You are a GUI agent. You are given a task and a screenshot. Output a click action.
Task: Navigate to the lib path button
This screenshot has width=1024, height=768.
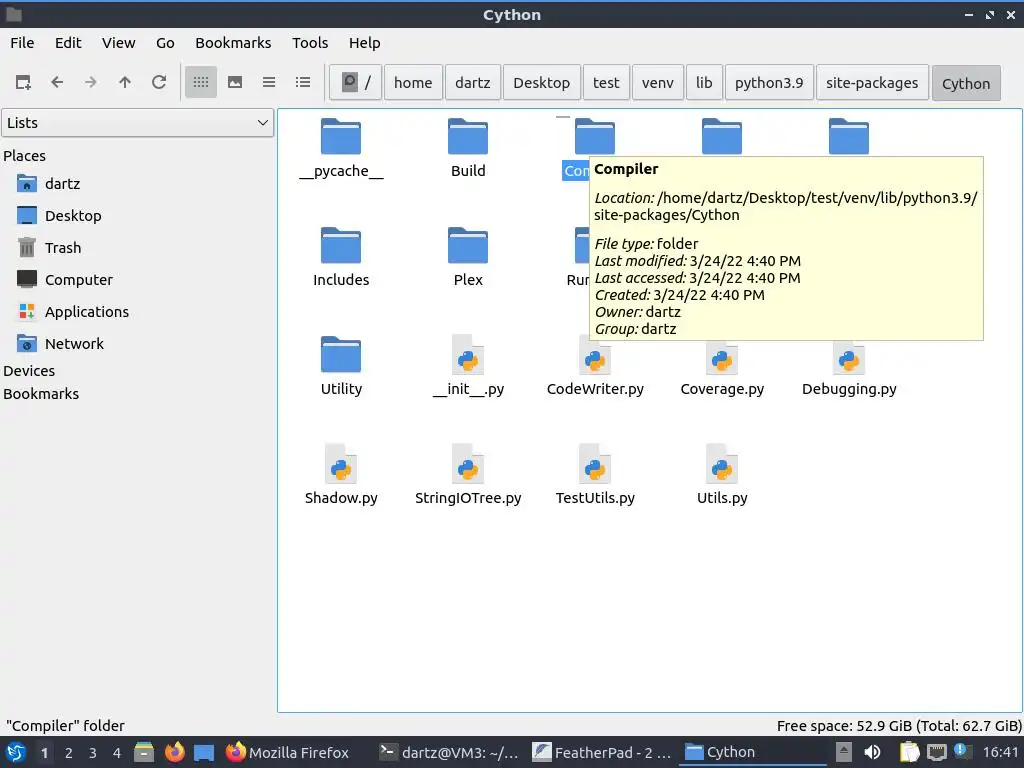click(704, 83)
